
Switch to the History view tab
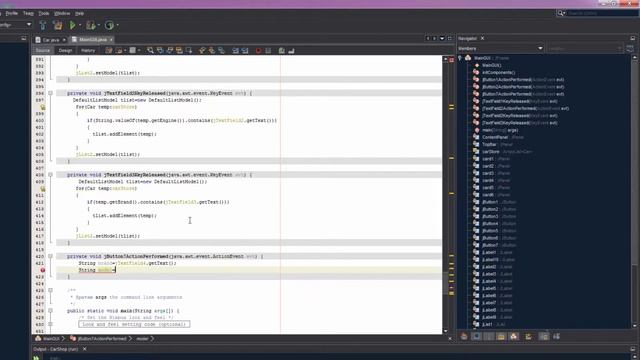click(x=88, y=50)
